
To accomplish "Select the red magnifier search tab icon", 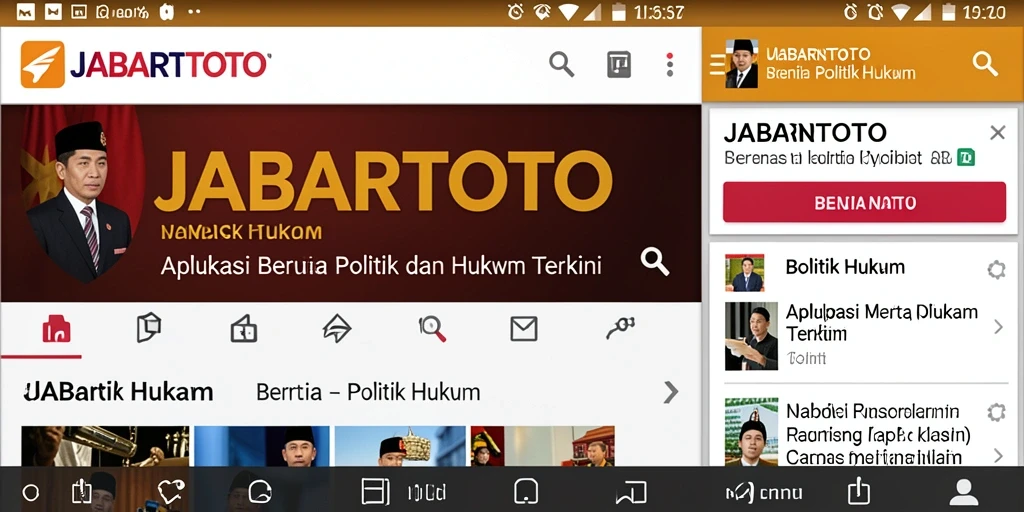I will pyautogui.click(x=432, y=328).
